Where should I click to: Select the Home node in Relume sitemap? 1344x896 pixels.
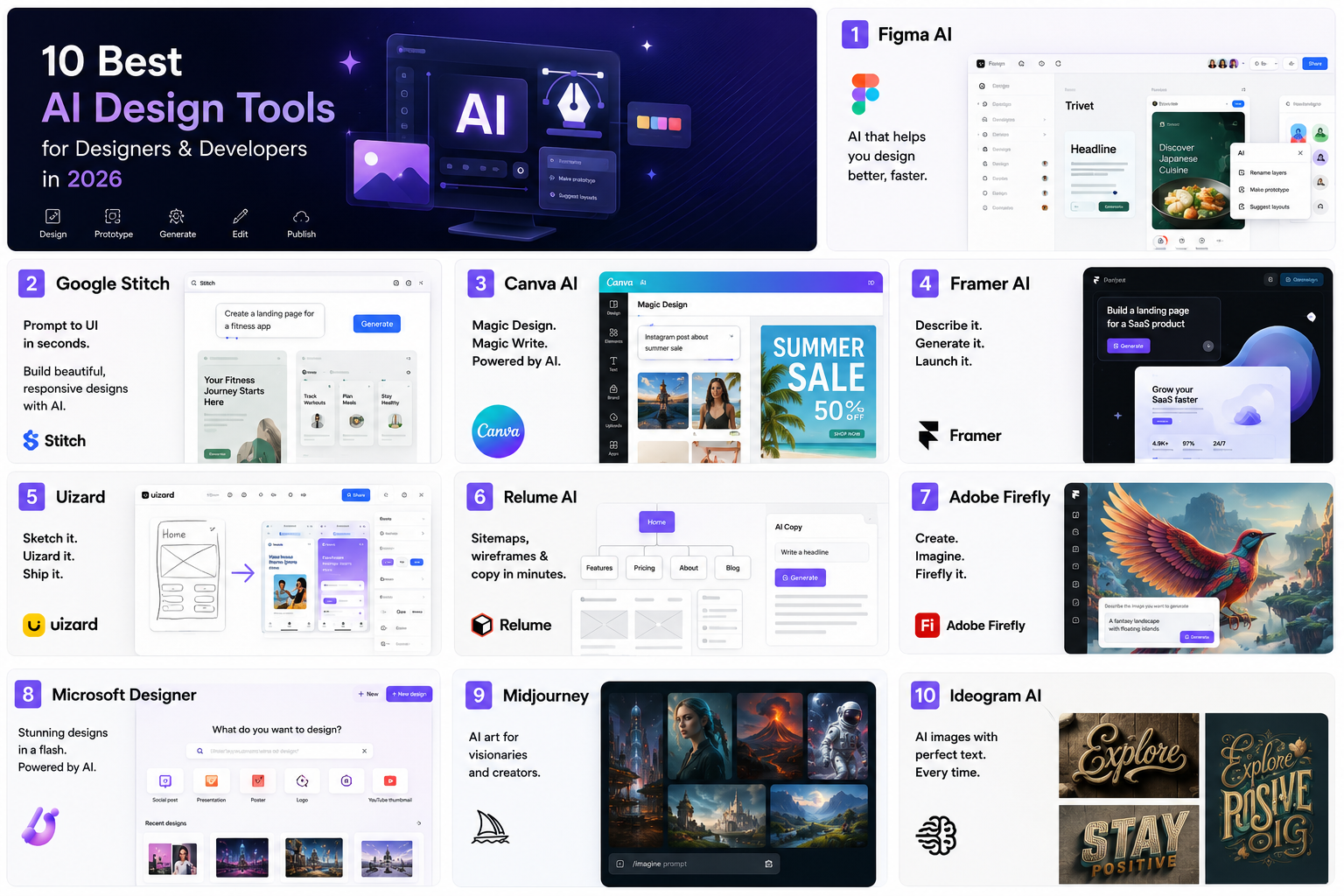[x=656, y=522]
